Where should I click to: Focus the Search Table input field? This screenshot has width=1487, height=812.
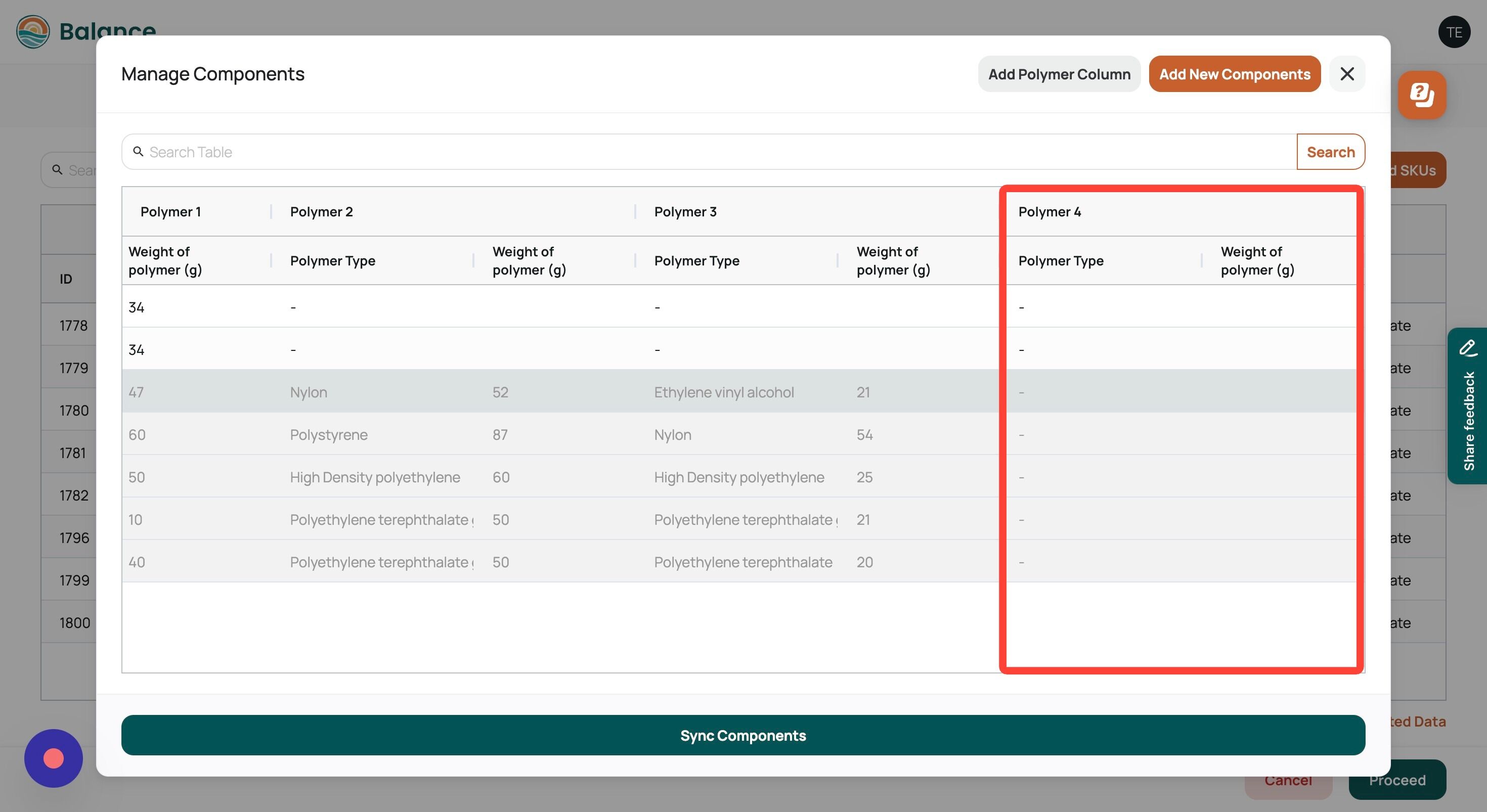pos(709,152)
